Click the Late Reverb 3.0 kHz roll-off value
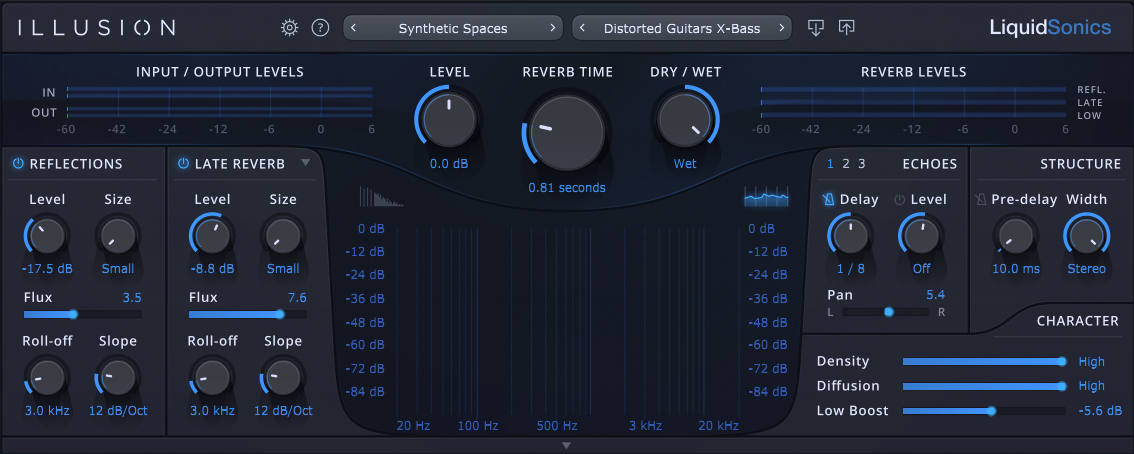The height and width of the screenshot is (454, 1134). click(212, 411)
